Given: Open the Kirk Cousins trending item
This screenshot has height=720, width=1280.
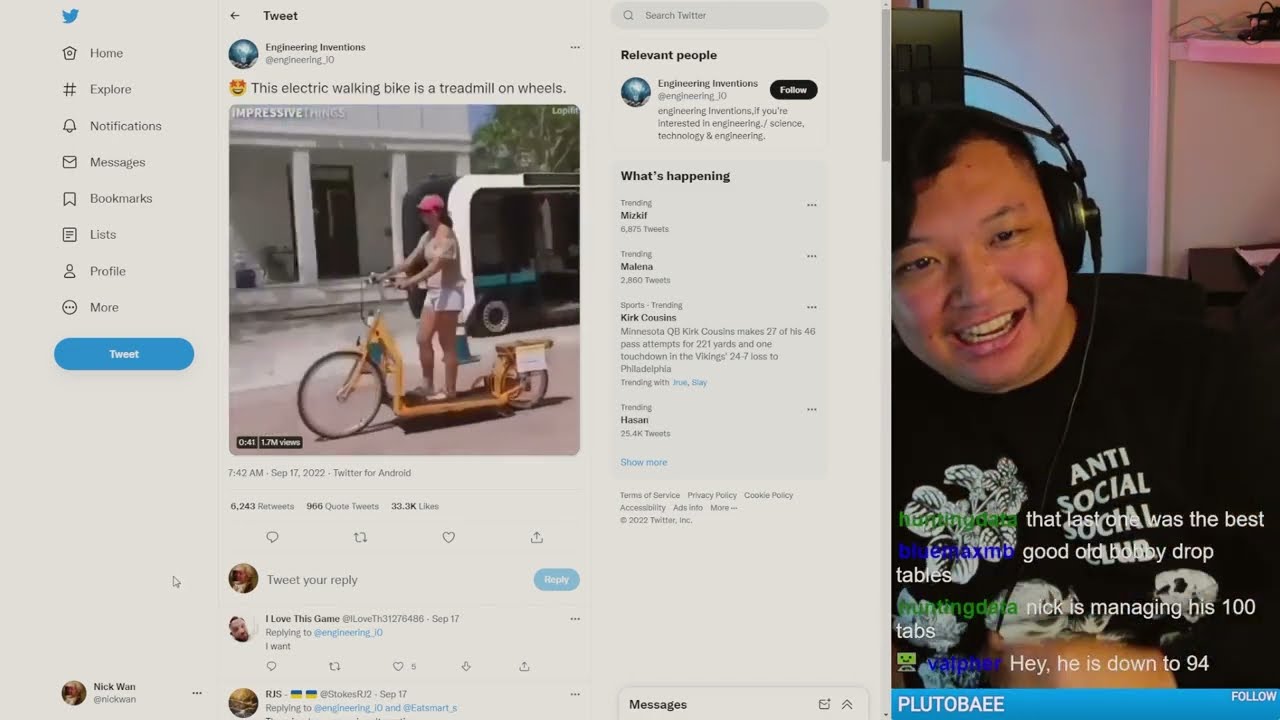Looking at the screenshot, I should [x=648, y=318].
